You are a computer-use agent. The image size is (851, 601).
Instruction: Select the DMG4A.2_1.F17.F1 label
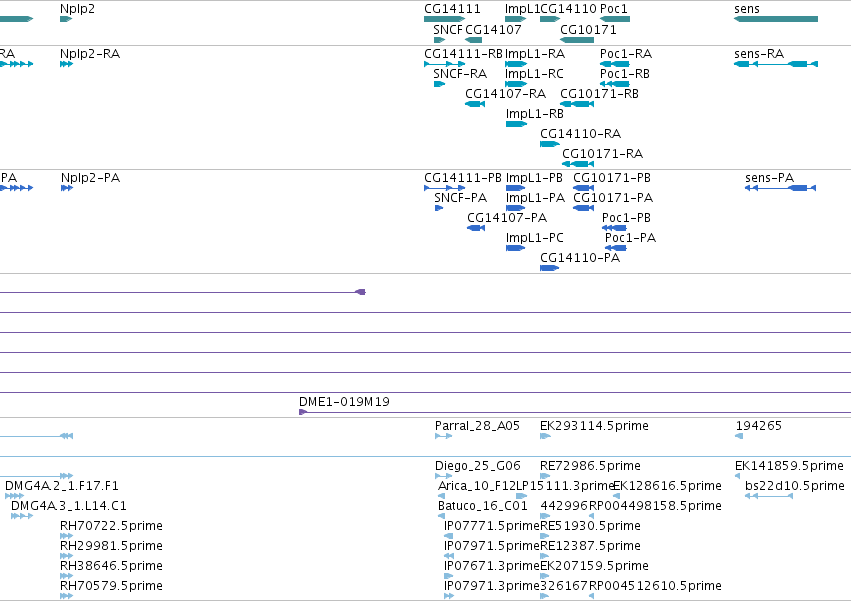(x=62, y=486)
